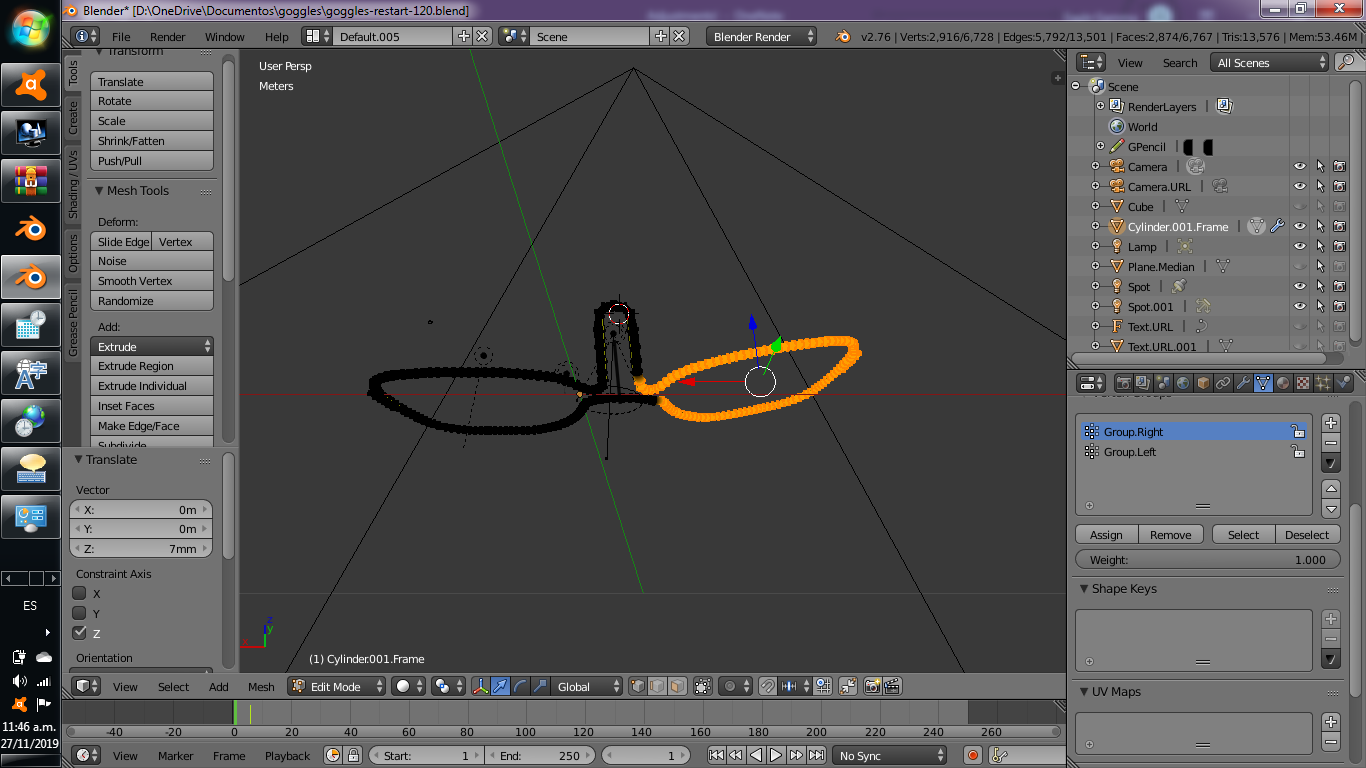Open the Global orientation dropdown
This screenshot has height=768, width=1366.
click(588, 686)
